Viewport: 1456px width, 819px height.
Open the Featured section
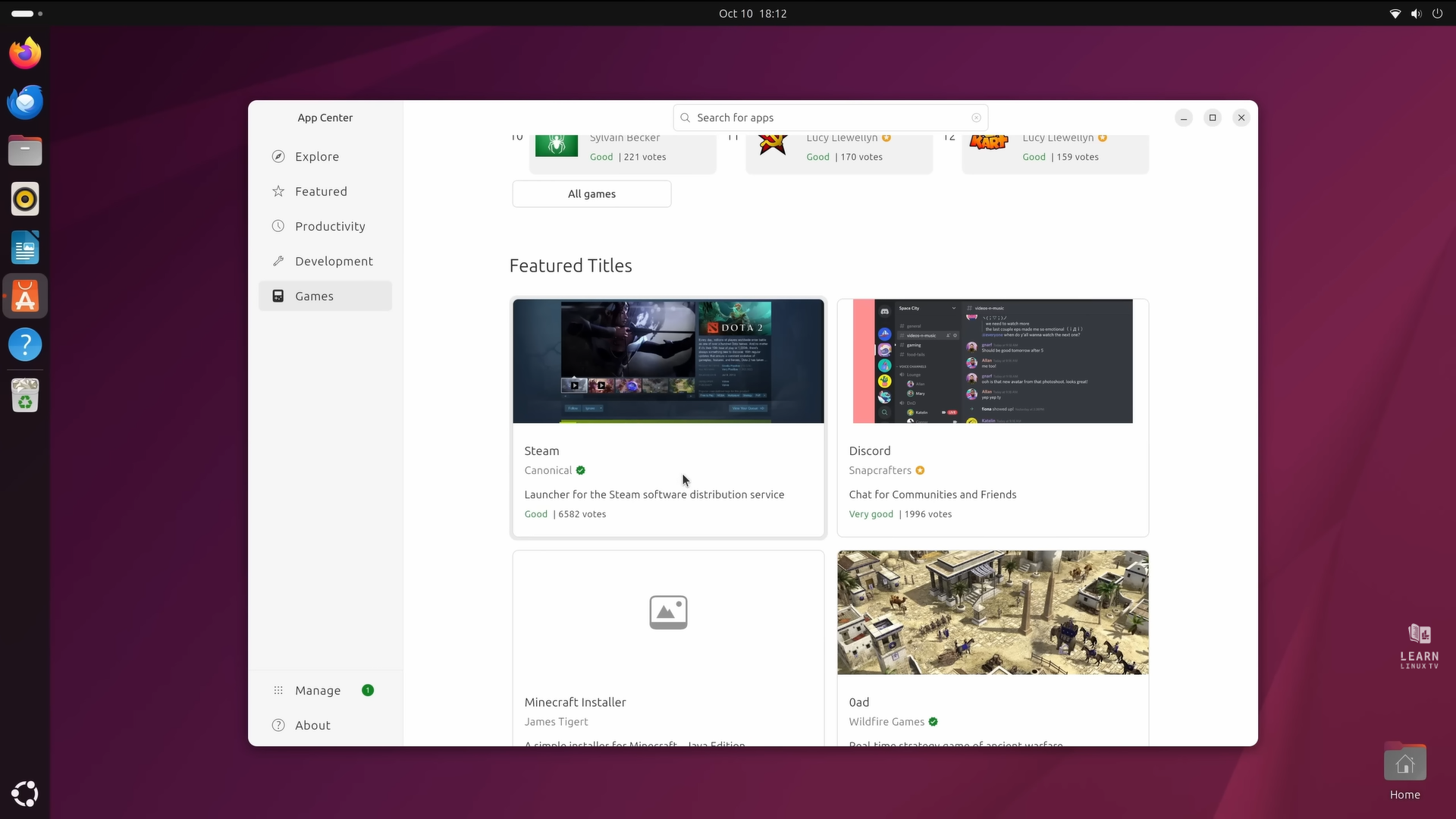tap(325, 191)
